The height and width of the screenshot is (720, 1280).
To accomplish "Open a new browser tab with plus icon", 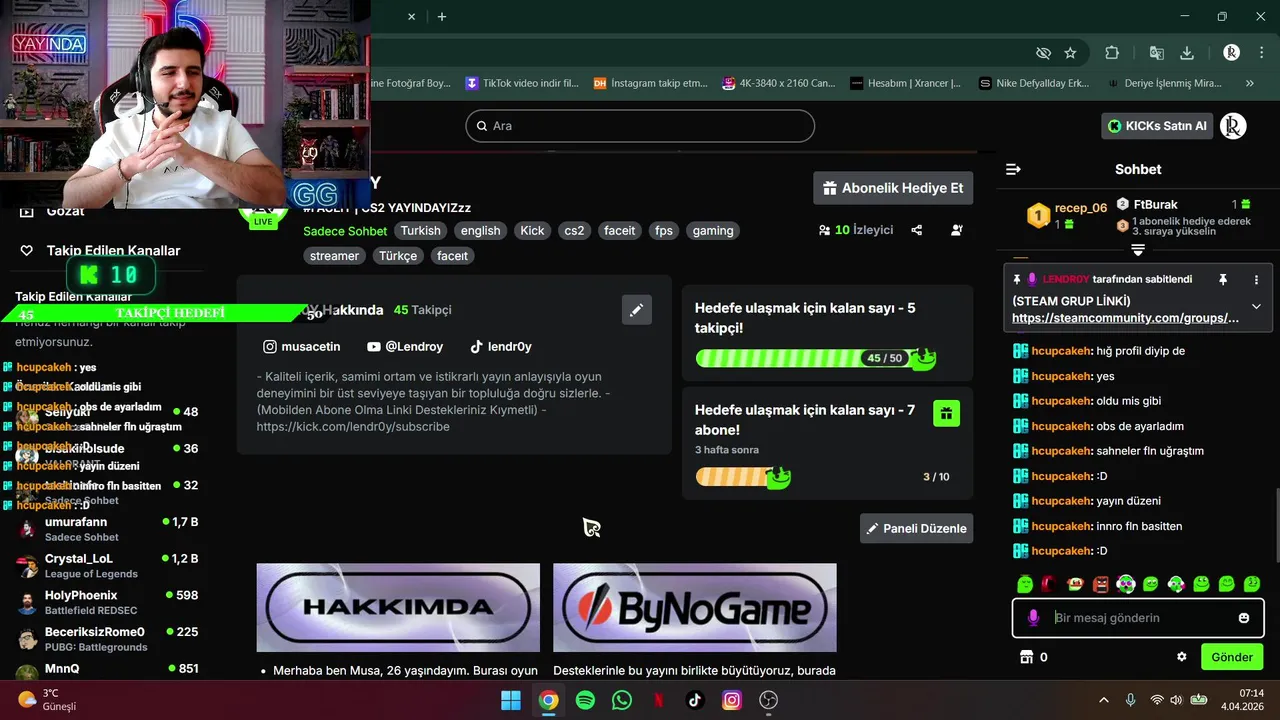I will tap(442, 16).
